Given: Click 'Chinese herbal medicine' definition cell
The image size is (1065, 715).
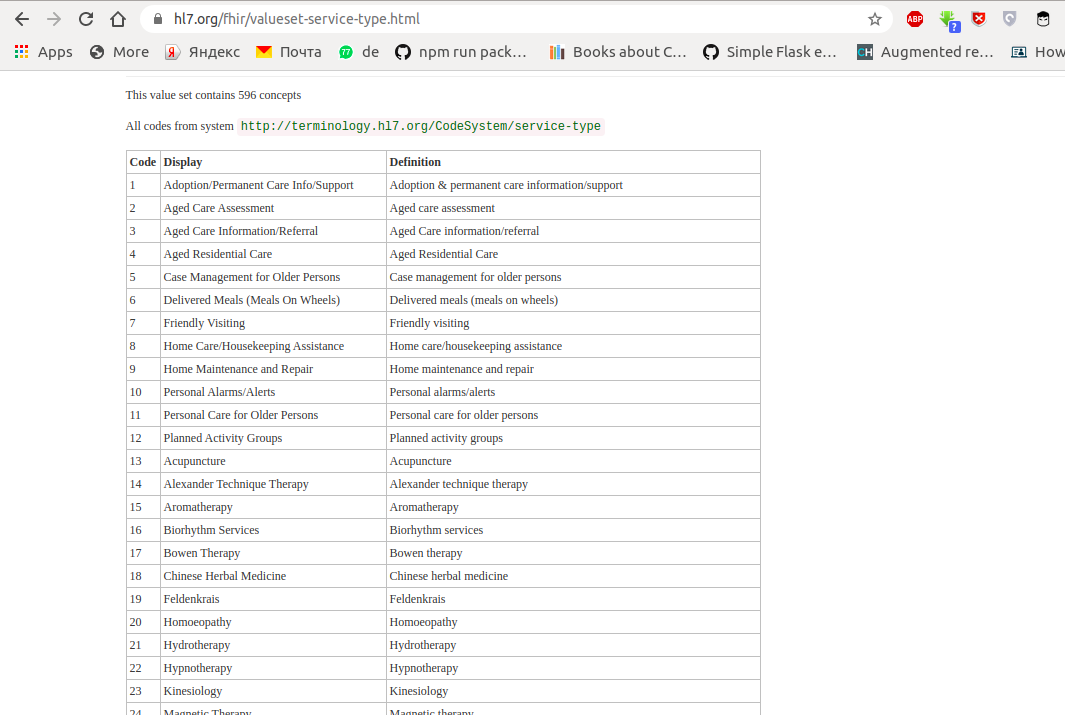Looking at the screenshot, I should (573, 576).
